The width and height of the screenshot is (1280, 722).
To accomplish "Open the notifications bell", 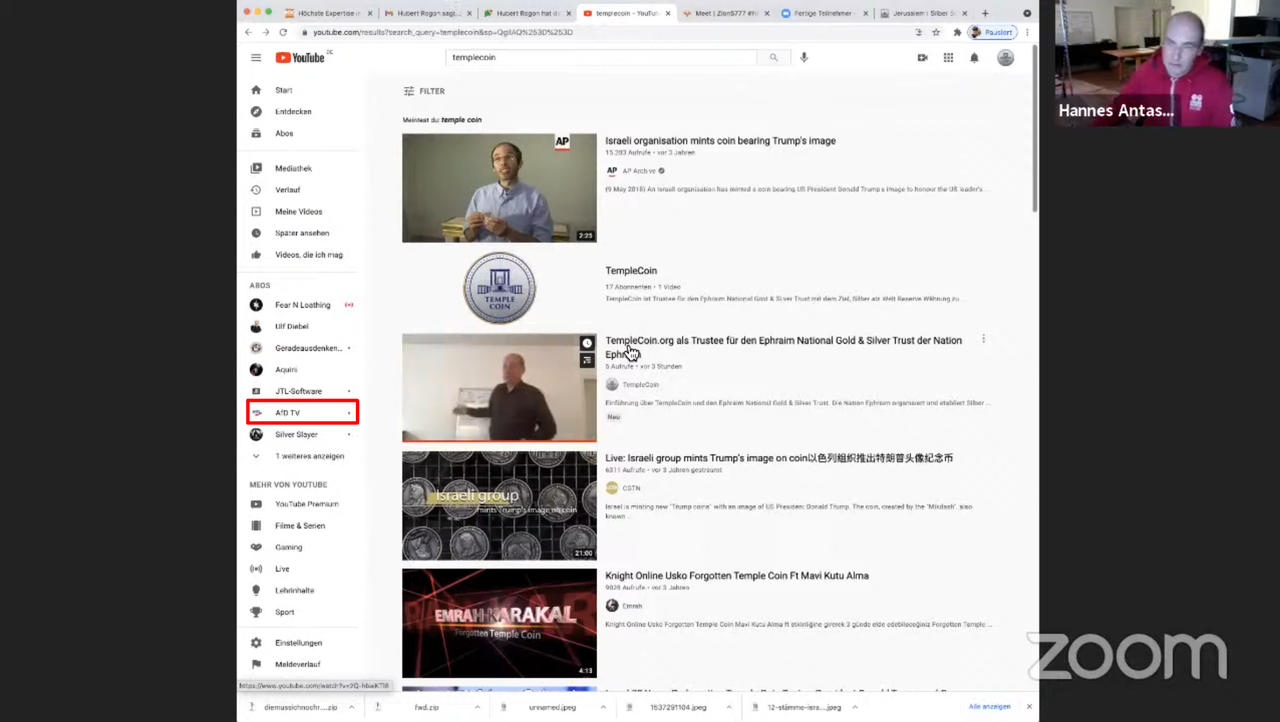I will 974,58.
